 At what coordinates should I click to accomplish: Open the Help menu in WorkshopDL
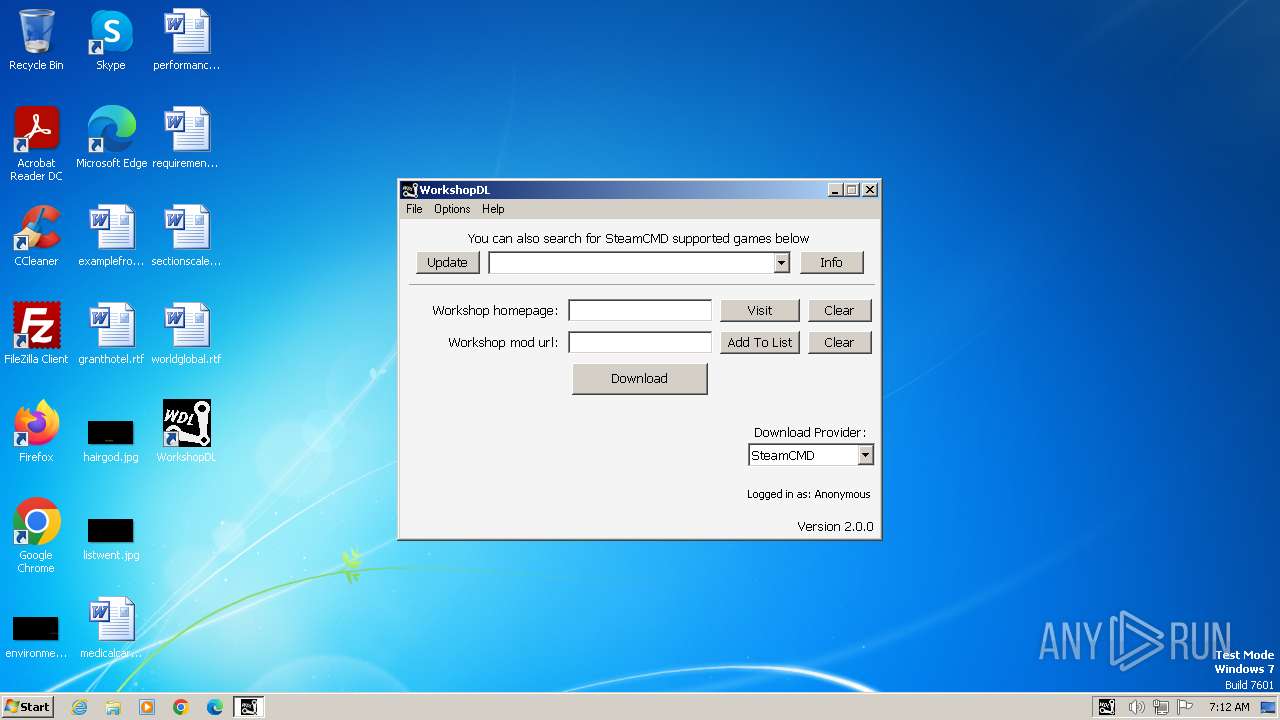pos(493,209)
